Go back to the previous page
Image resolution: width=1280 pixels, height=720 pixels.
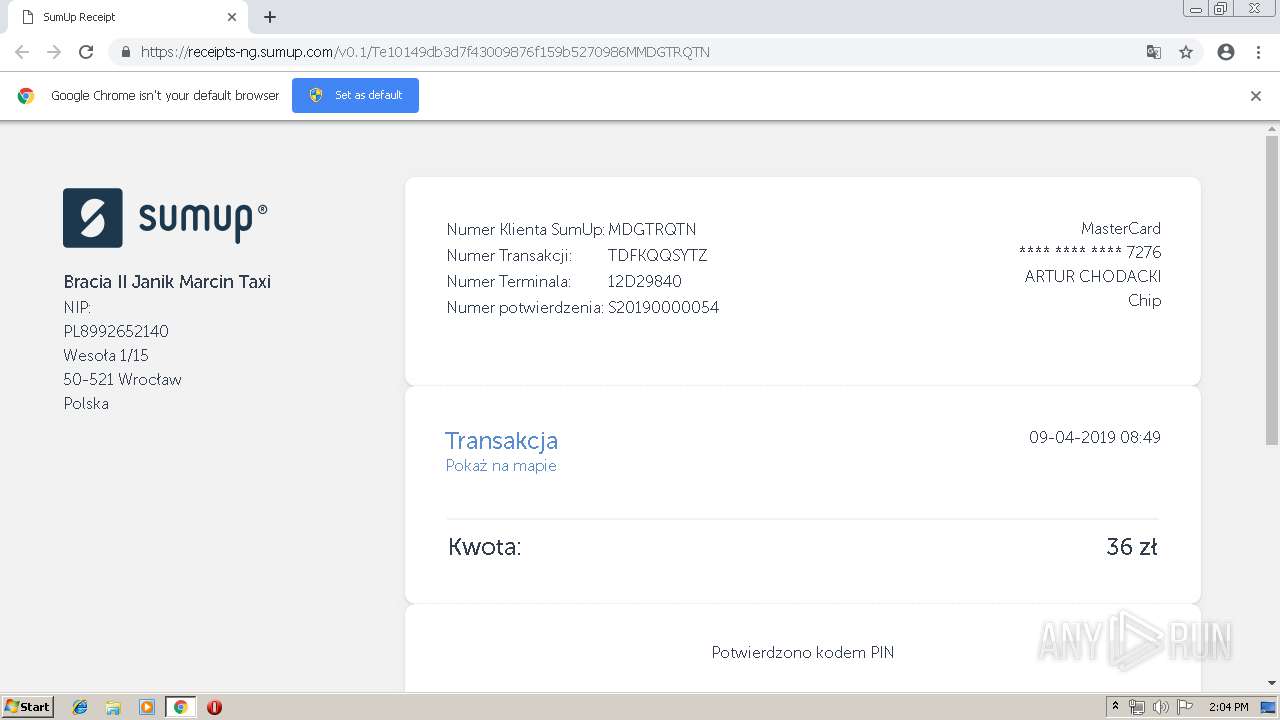coord(22,52)
